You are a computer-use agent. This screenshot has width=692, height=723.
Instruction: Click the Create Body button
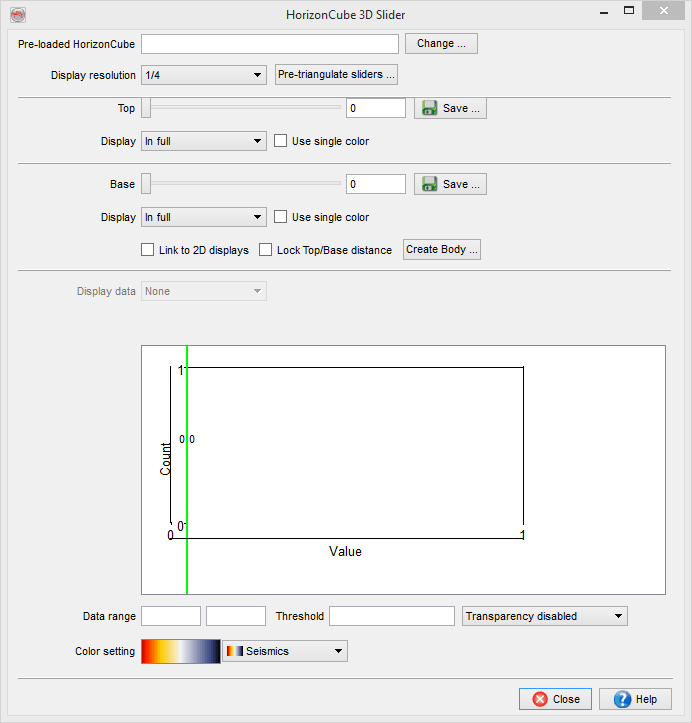pyautogui.click(x=442, y=249)
